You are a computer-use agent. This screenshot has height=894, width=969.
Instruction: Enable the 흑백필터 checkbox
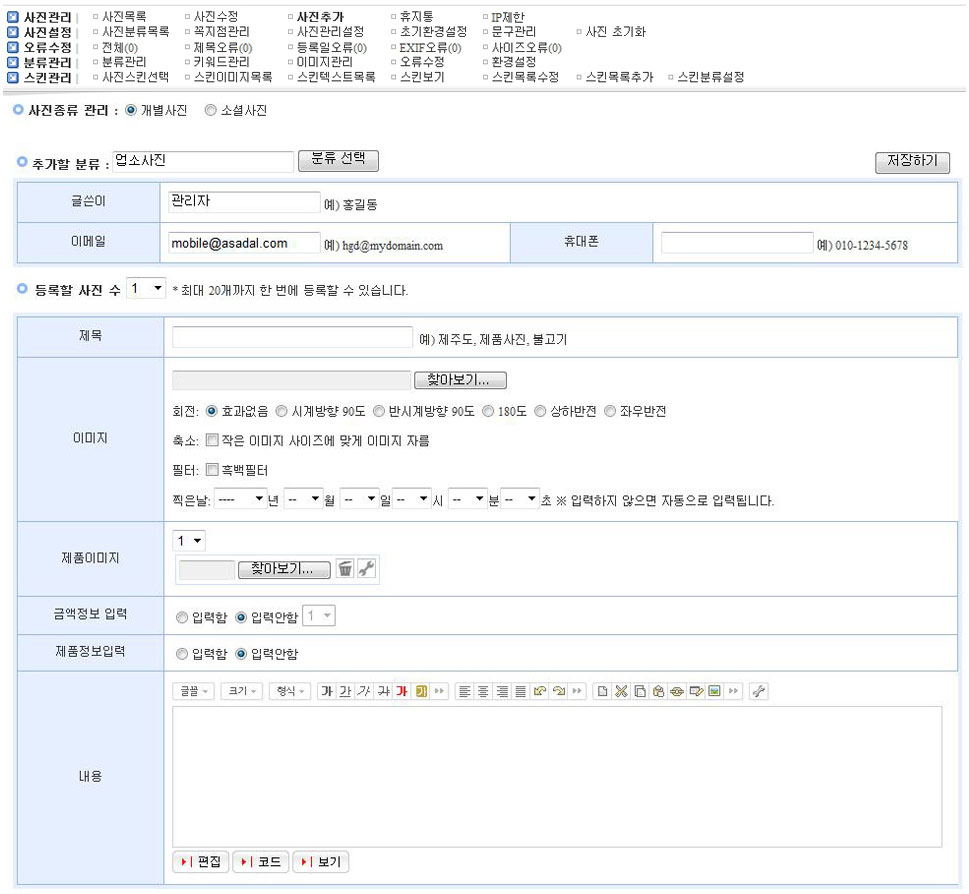(212, 469)
